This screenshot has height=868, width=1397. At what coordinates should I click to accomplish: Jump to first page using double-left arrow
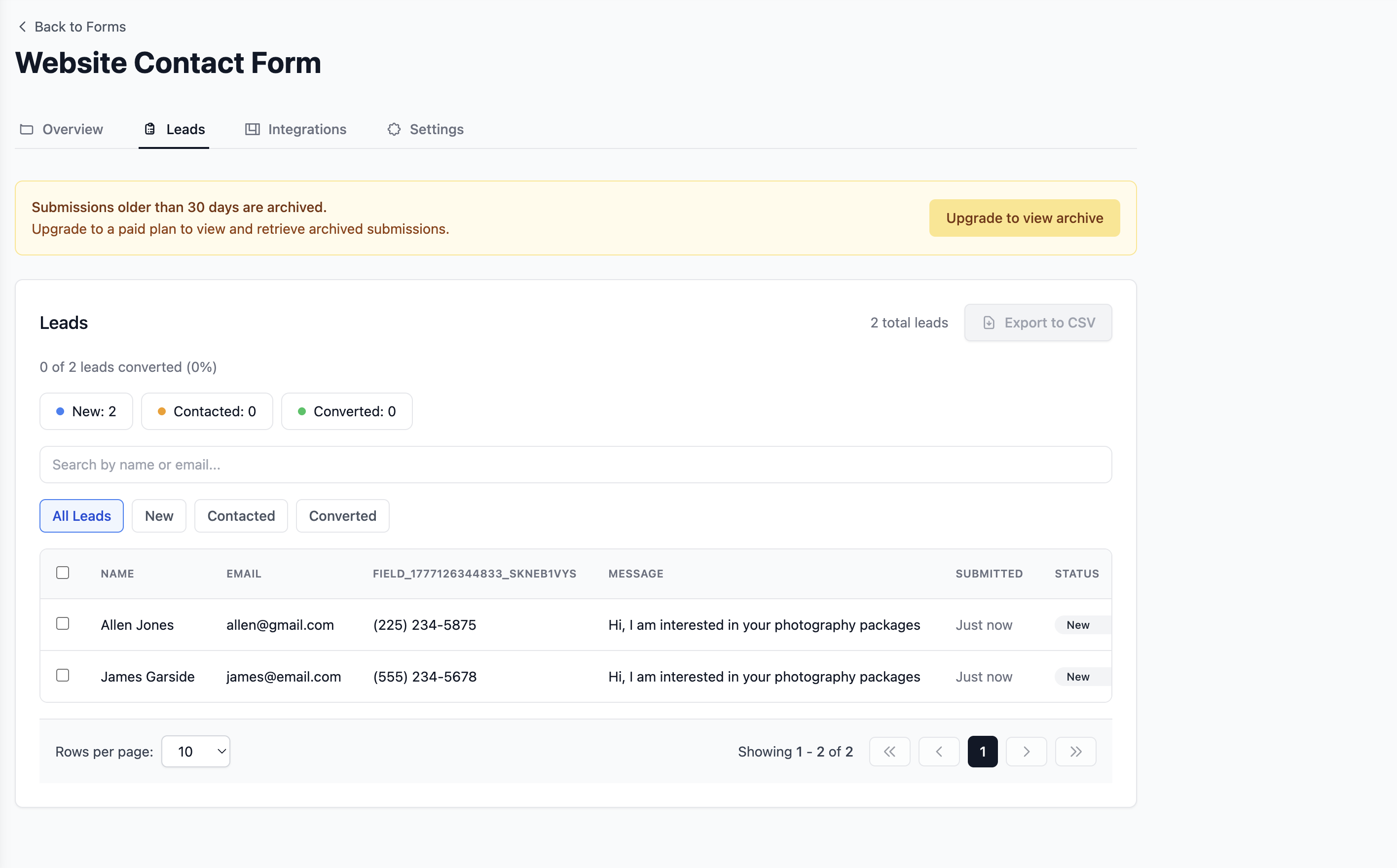pos(889,751)
